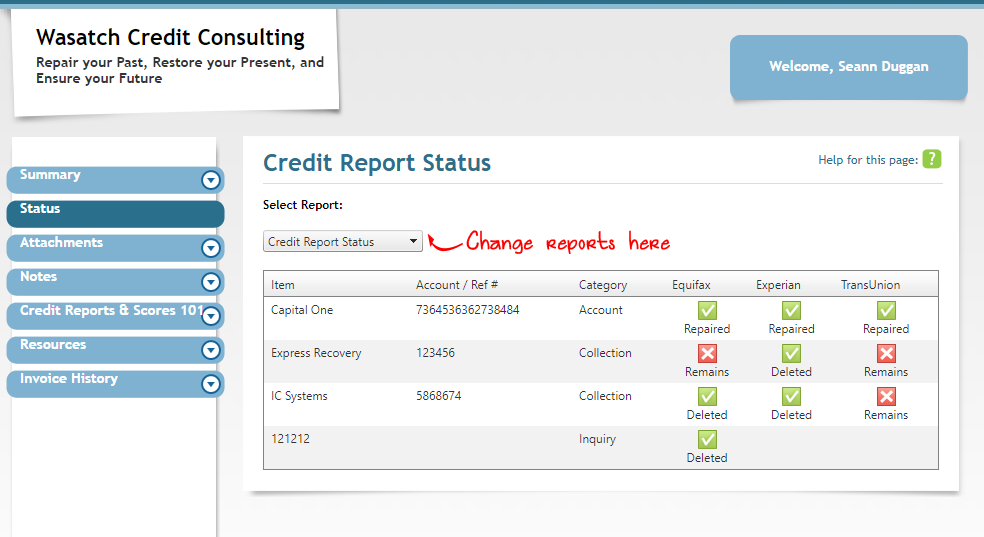Screen dimensions: 984x537
Task: Select the Express Recovery item cell
Action: [x=316, y=353]
